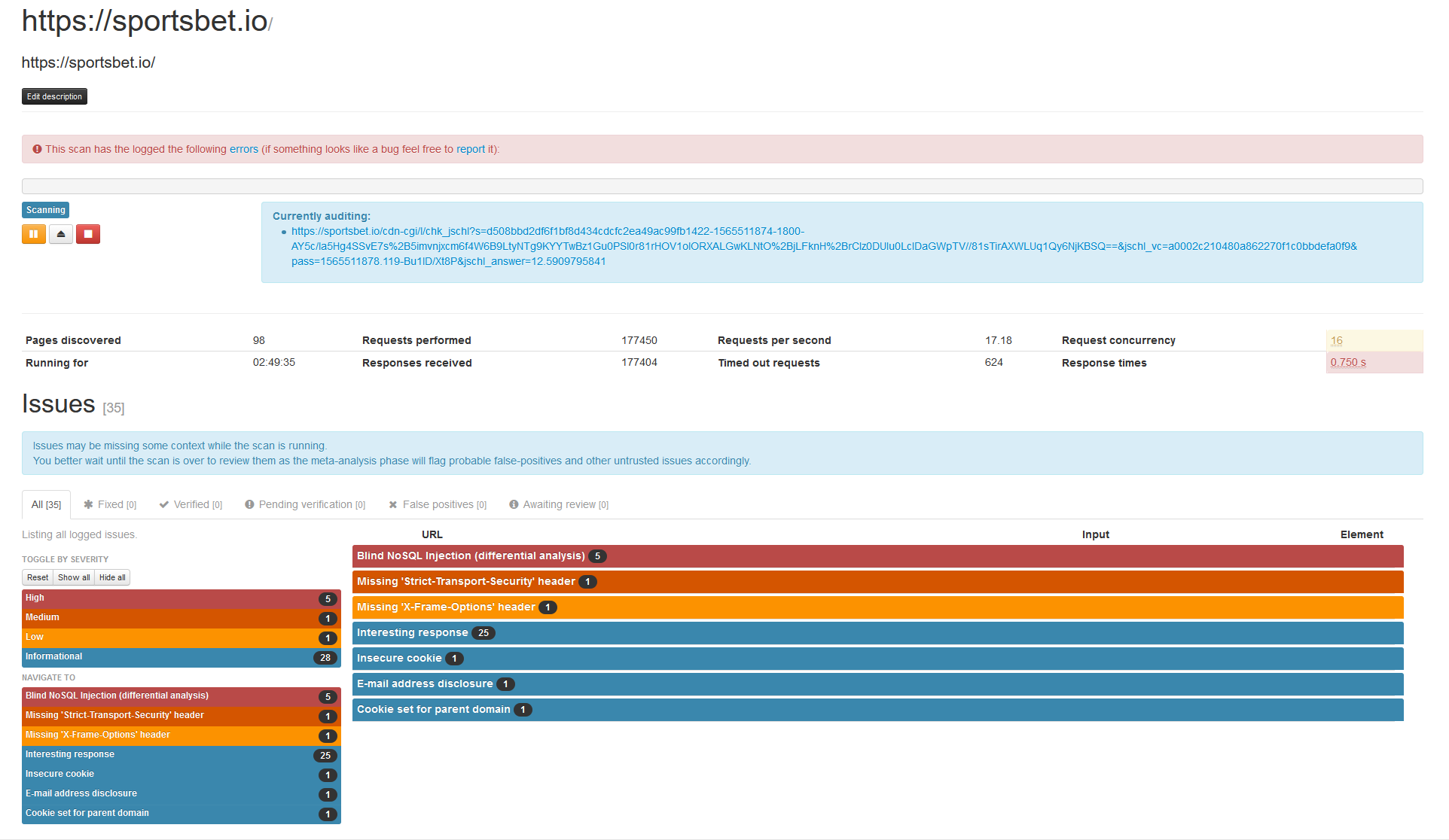Image resolution: width=1449 pixels, height=840 pixels.
Task: Toggle Informational severity issues
Action: 182,658
